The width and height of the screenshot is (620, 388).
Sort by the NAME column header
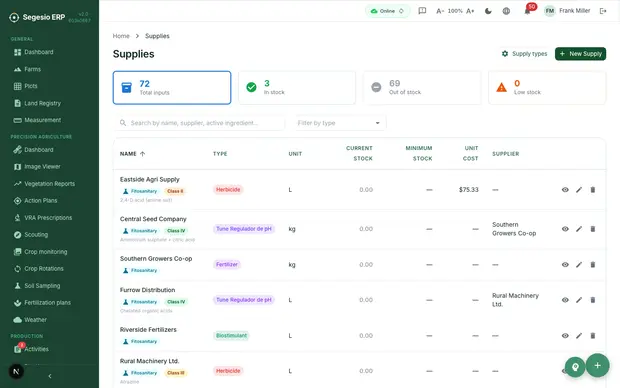coord(132,154)
